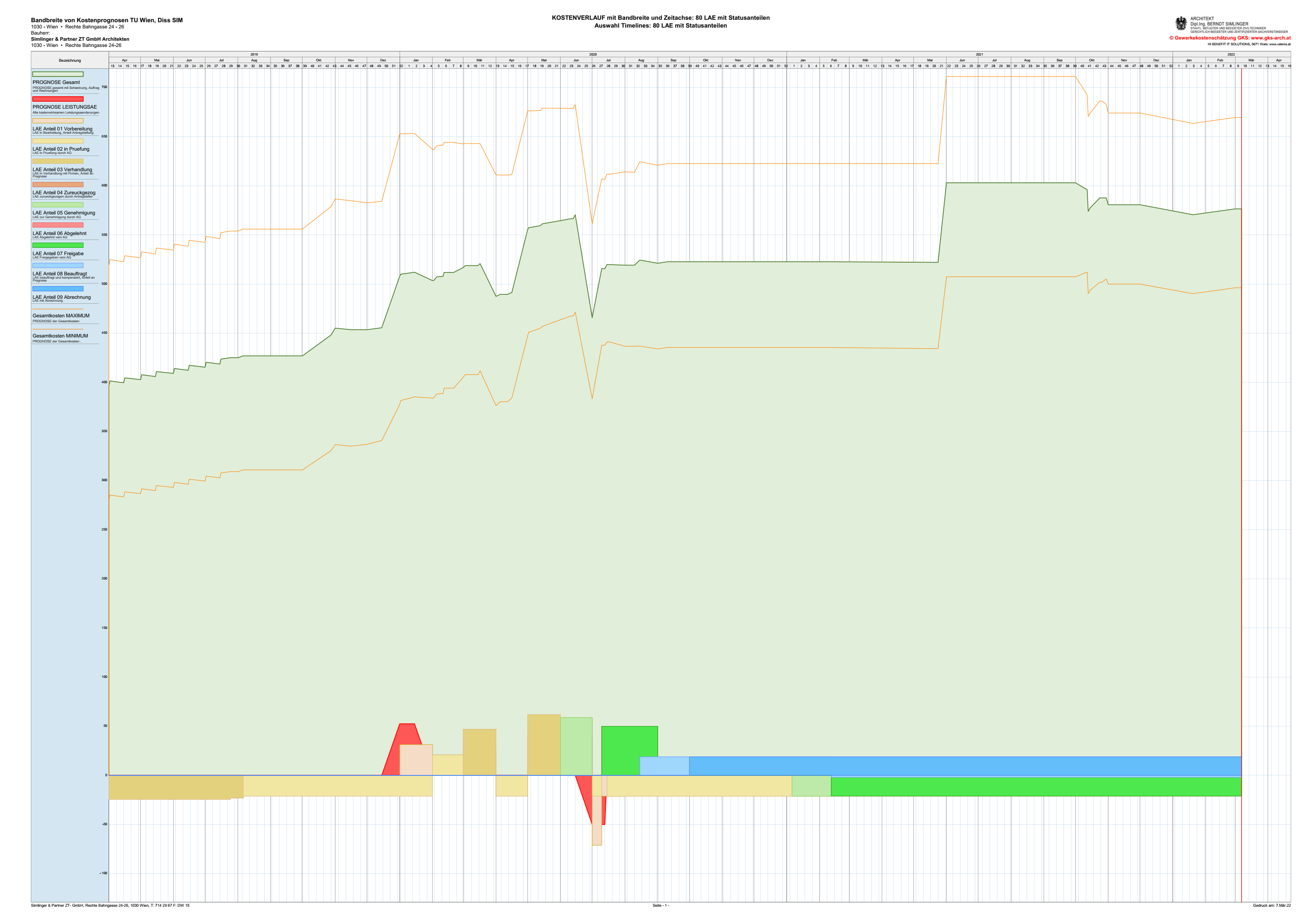Click the red current-date marker line

click(1241, 456)
